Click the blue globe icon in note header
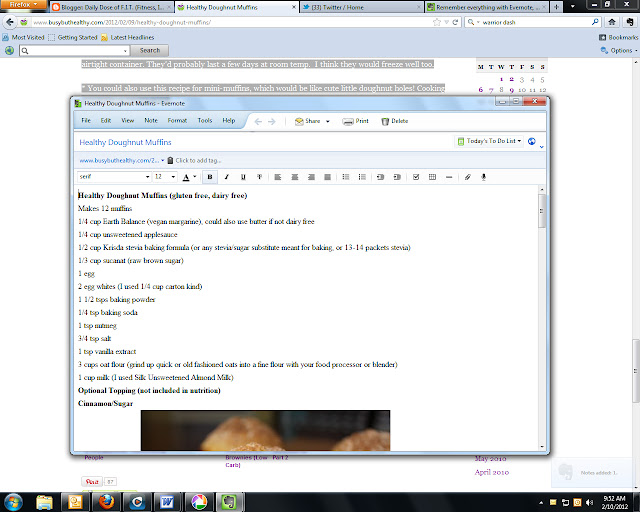The image size is (640, 512). tap(531, 141)
